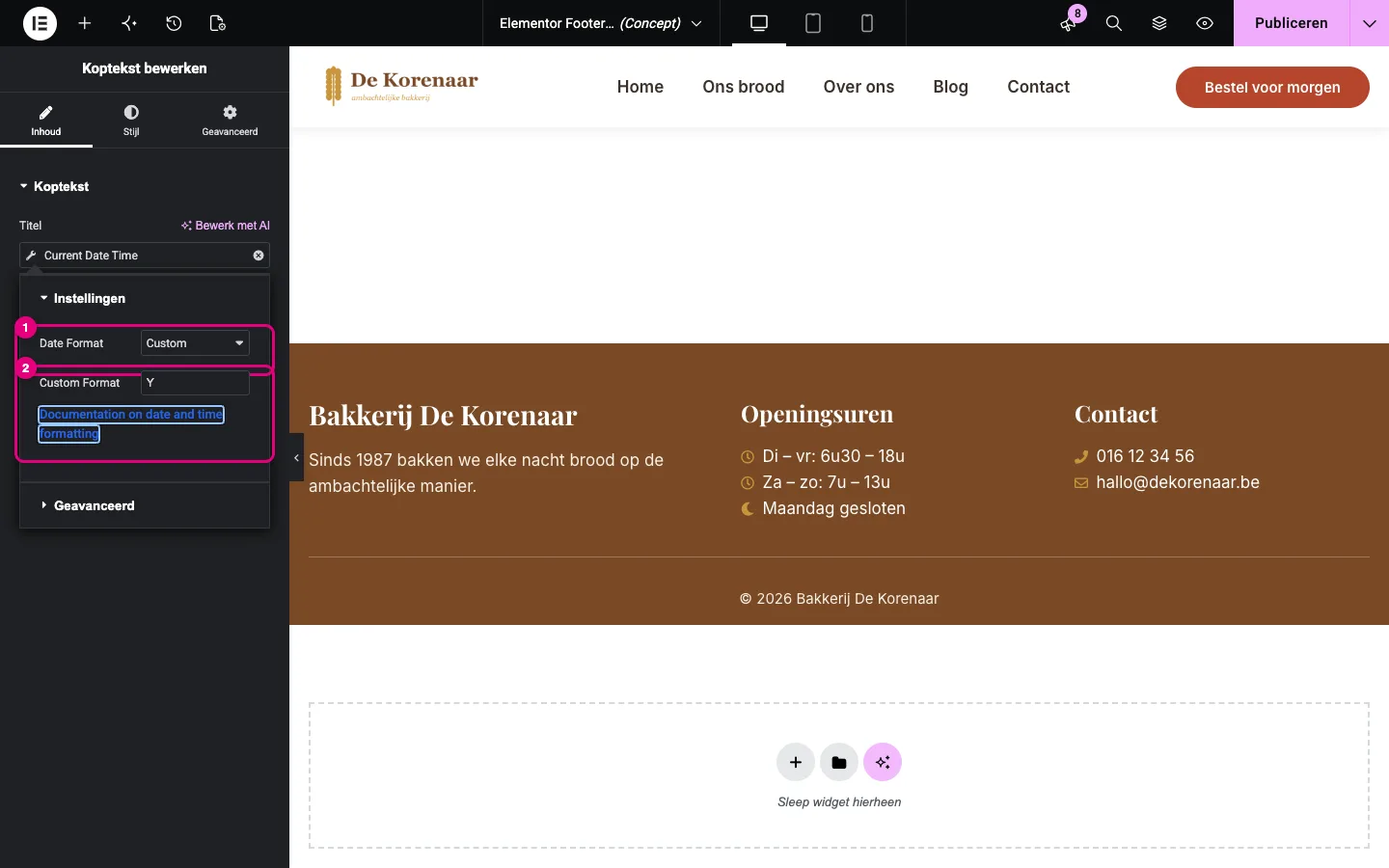
Task: Switch to the Geavanceerd tab
Action: 230,121
